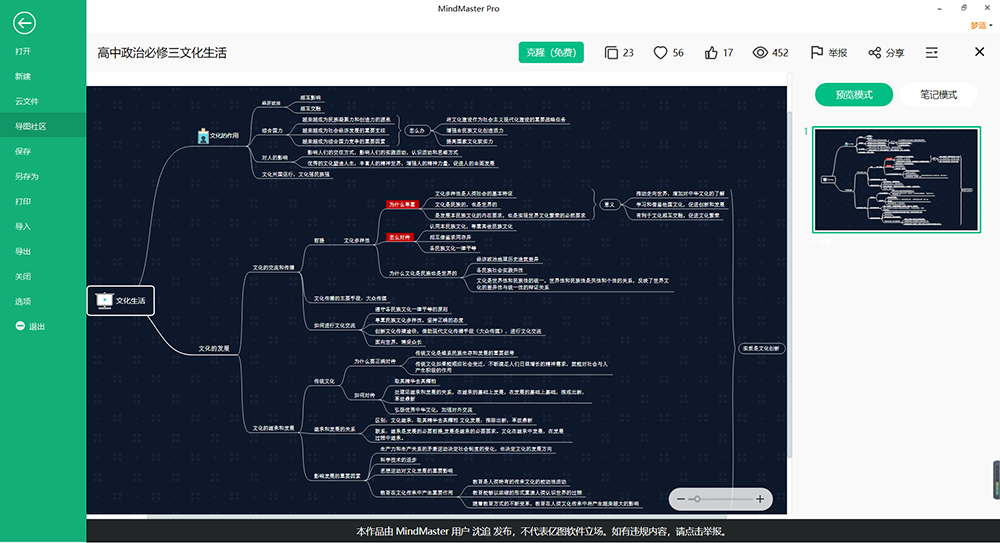
Task: Click the back arrow in the green sidebar
Action: pyautogui.click(x=24, y=23)
